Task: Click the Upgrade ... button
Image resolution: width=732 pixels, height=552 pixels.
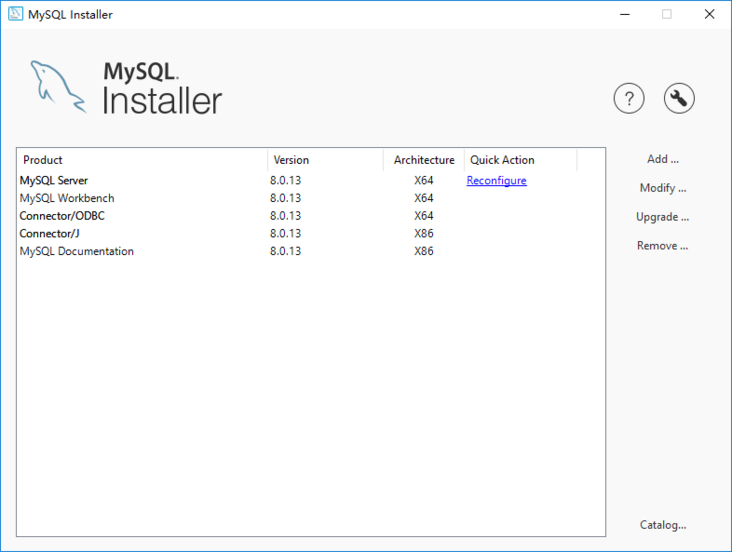Action: click(662, 217)
